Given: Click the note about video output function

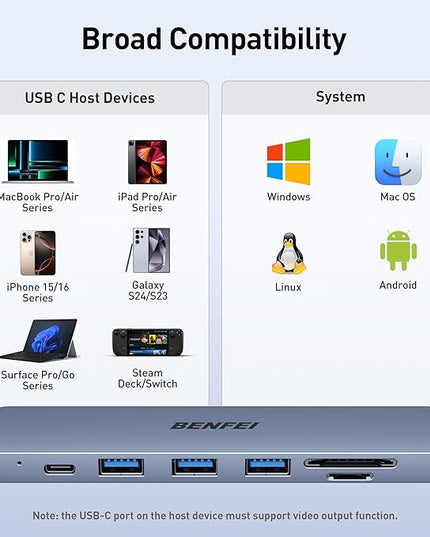Looking at the screenshot, I should (x=215, y=515).
